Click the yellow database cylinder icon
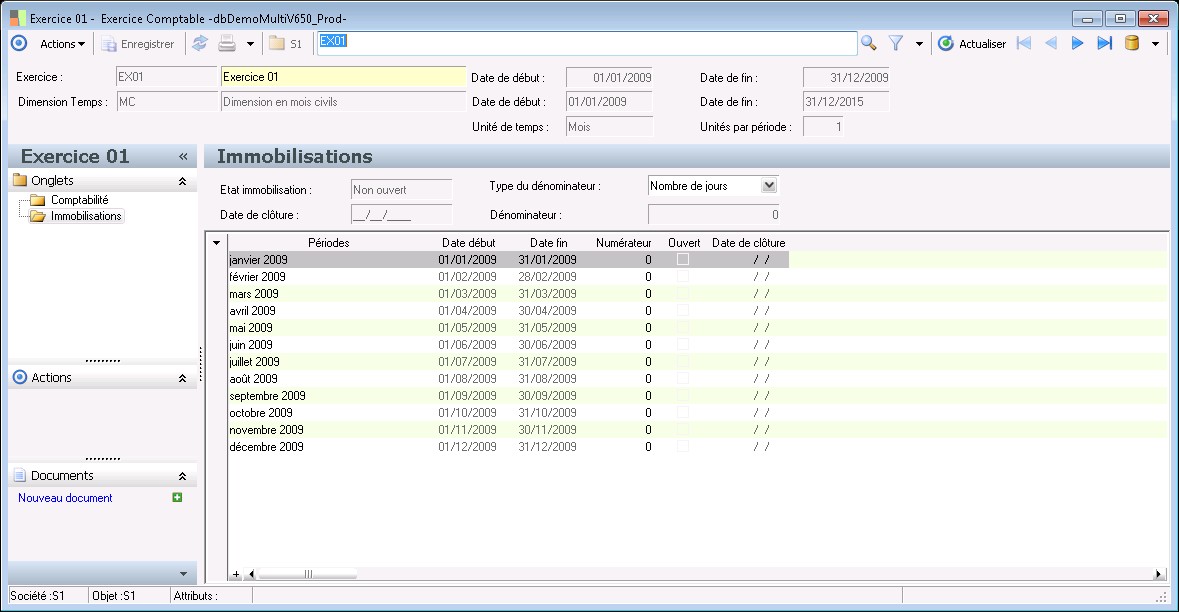Viewport: 1179px width, 612px height. pos(1132,43)
